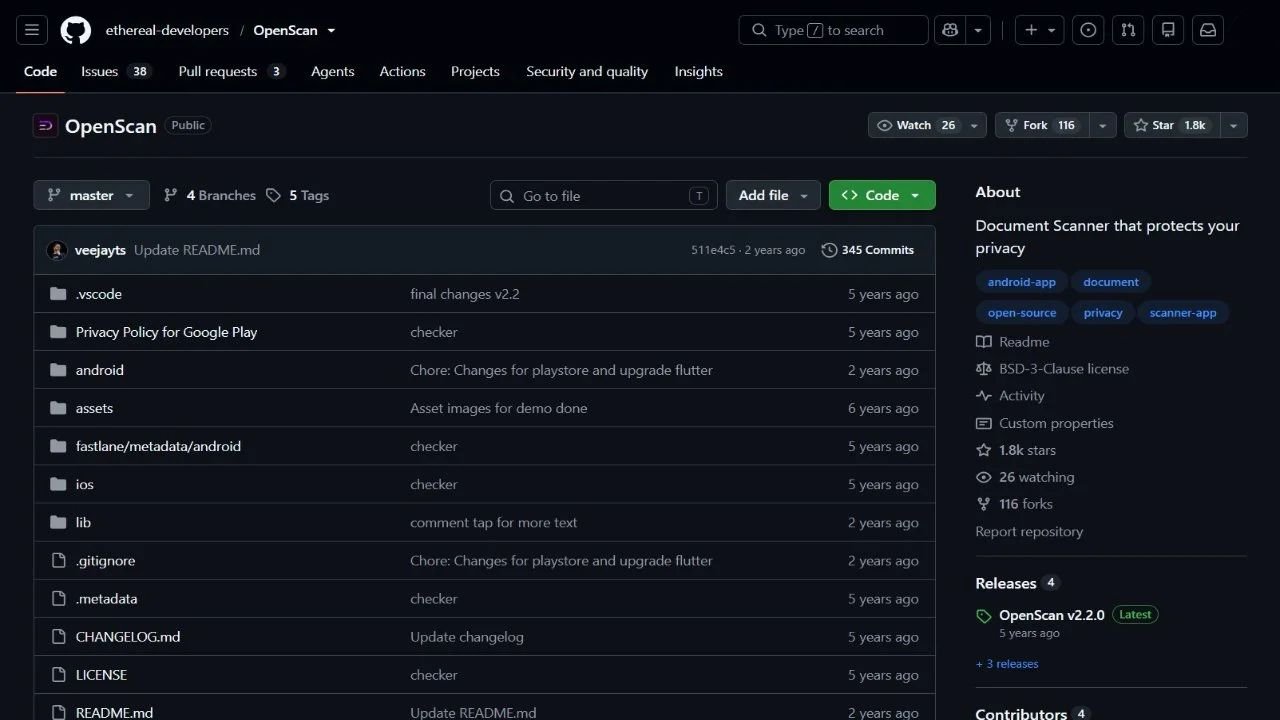Open the notifications inbox icon
The image size is (1280, 720).
(x=1208, y=30)
